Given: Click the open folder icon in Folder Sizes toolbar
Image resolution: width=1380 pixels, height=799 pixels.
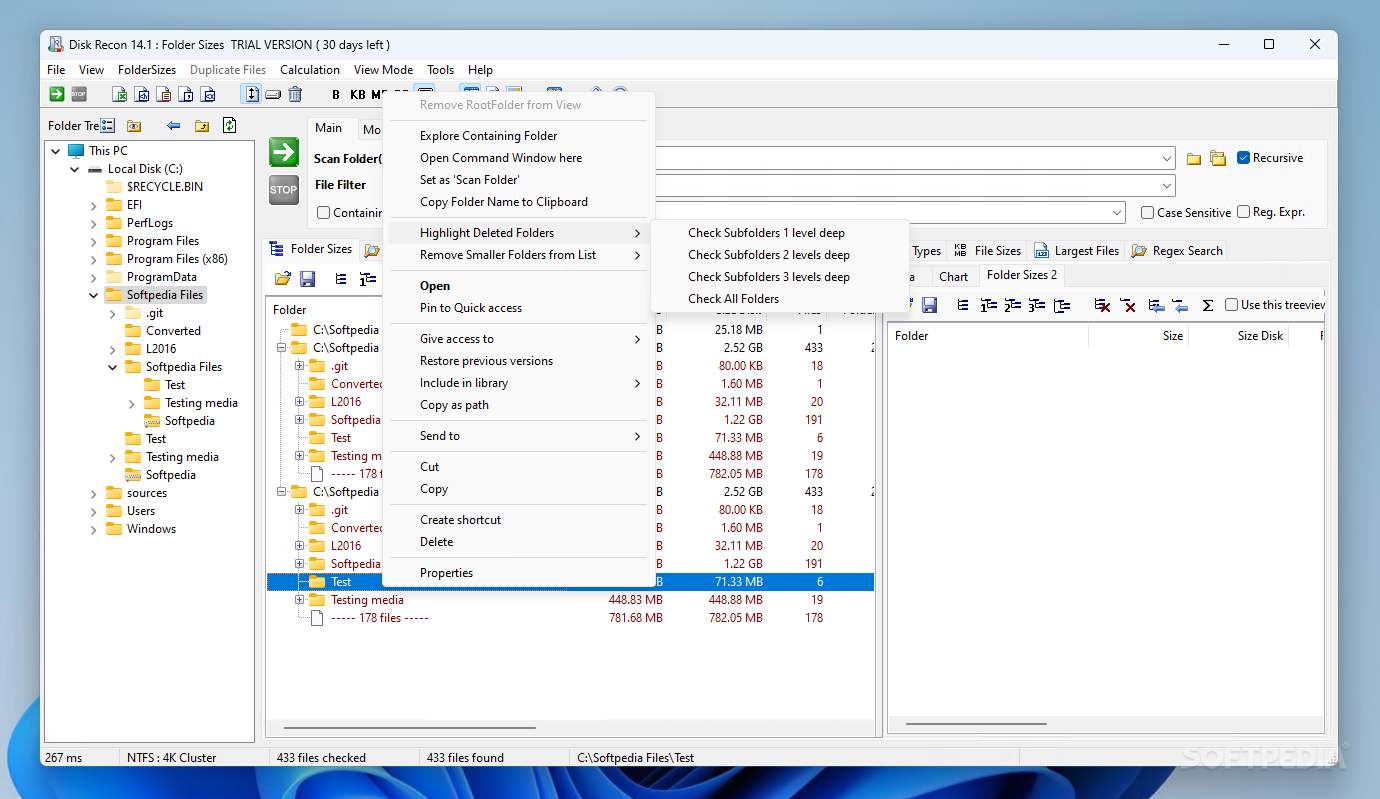Looking at the screenshot, I should tap(283, 279).
